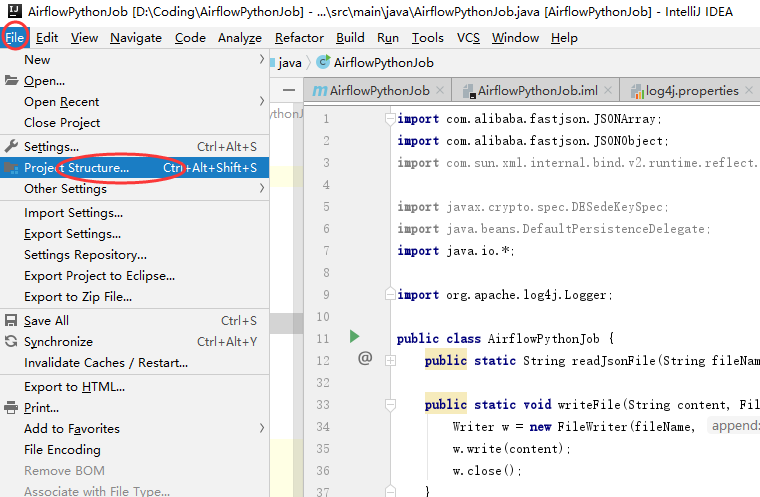
Task: Open the Analyze menu
Action: [239, 38]
